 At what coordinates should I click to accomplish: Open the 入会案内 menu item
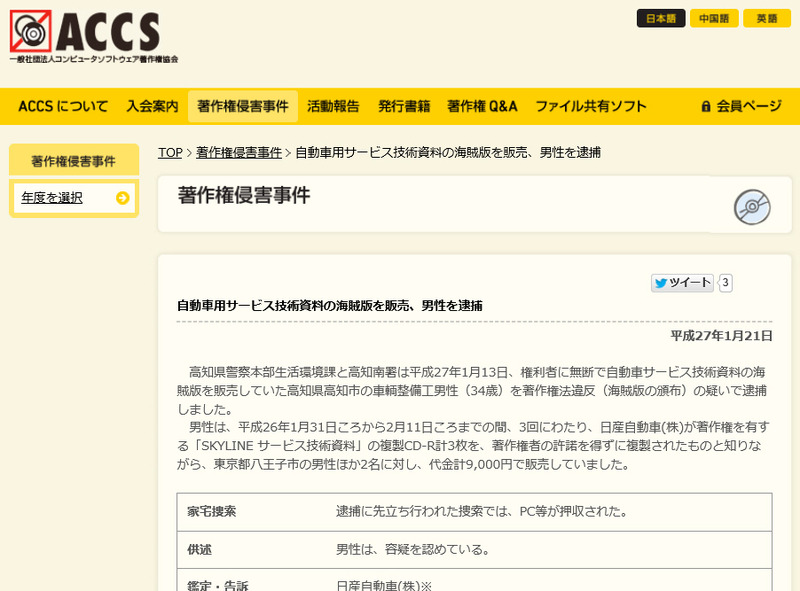(152, 106)
